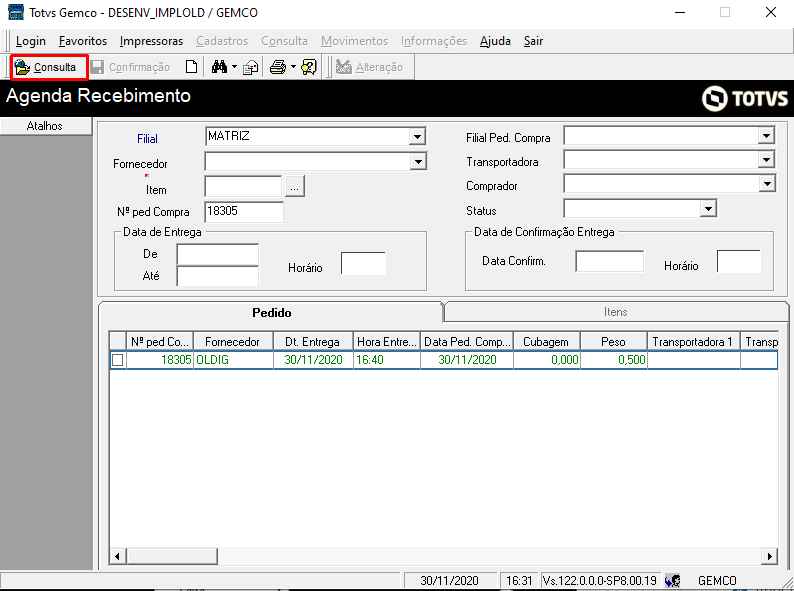This screenshot has height=591, width=794.
Task: Click the Data de Entrega De field
Action: (x=218, y=254)
